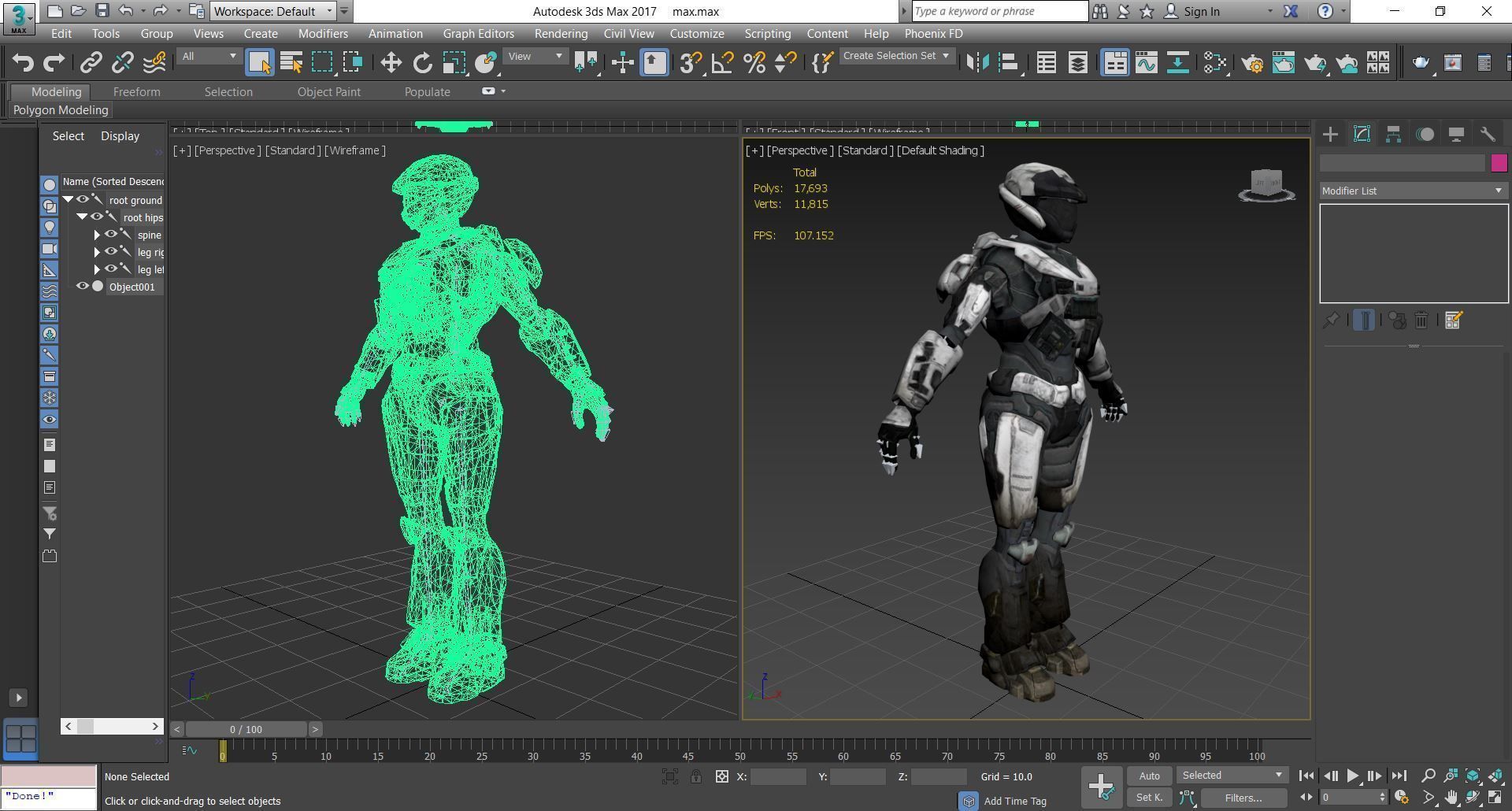
Task: Toggle Auto Key mode
Action: [1149, 776]
